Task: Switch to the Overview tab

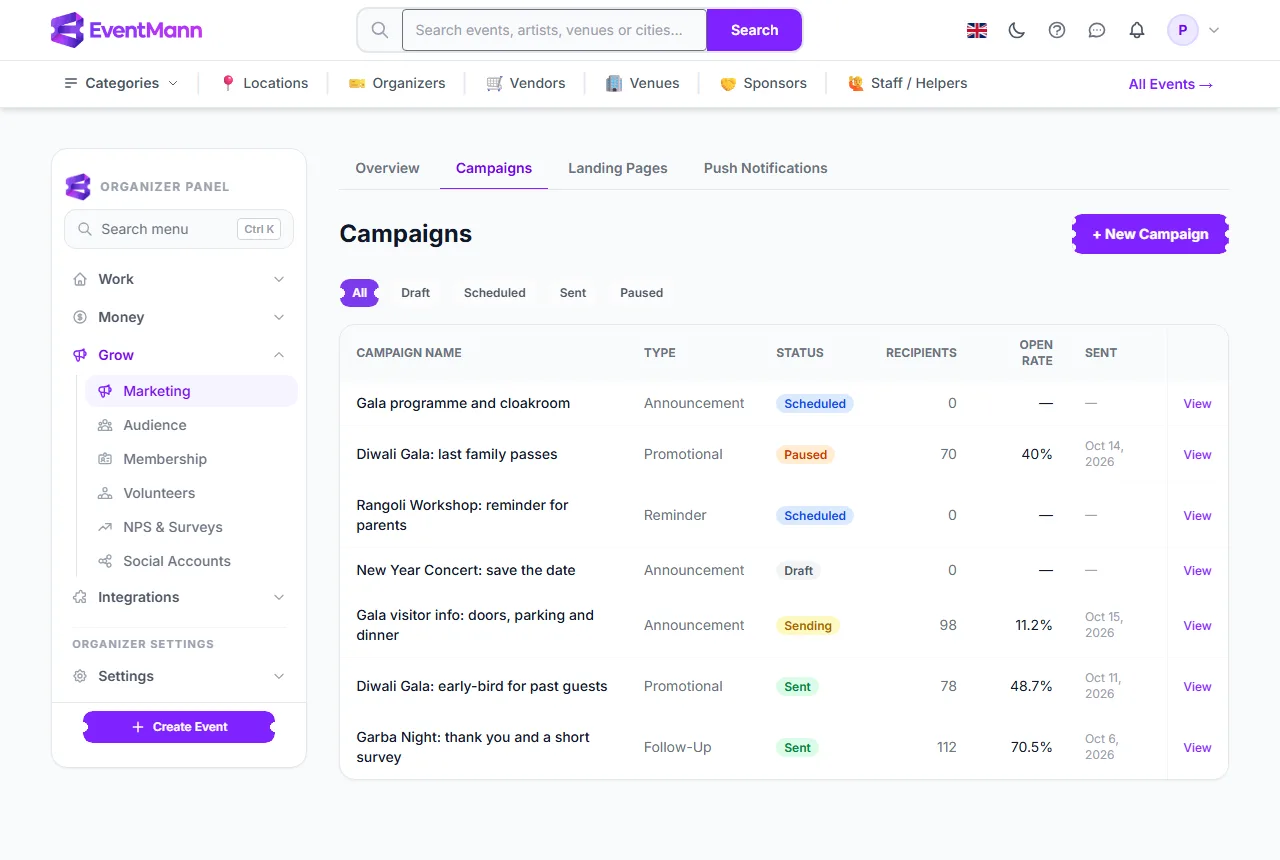Action: [387, 168]
